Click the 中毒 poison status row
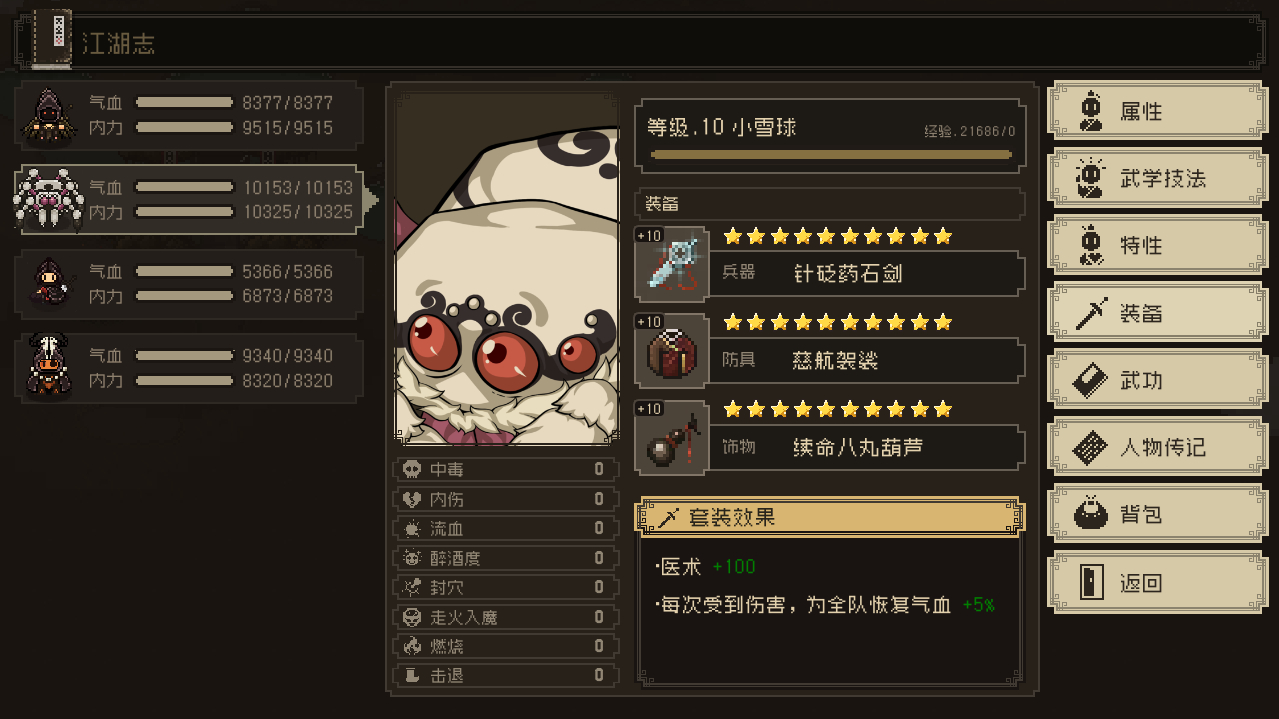This screenshot has width=1279, height=719. [506, 469]
